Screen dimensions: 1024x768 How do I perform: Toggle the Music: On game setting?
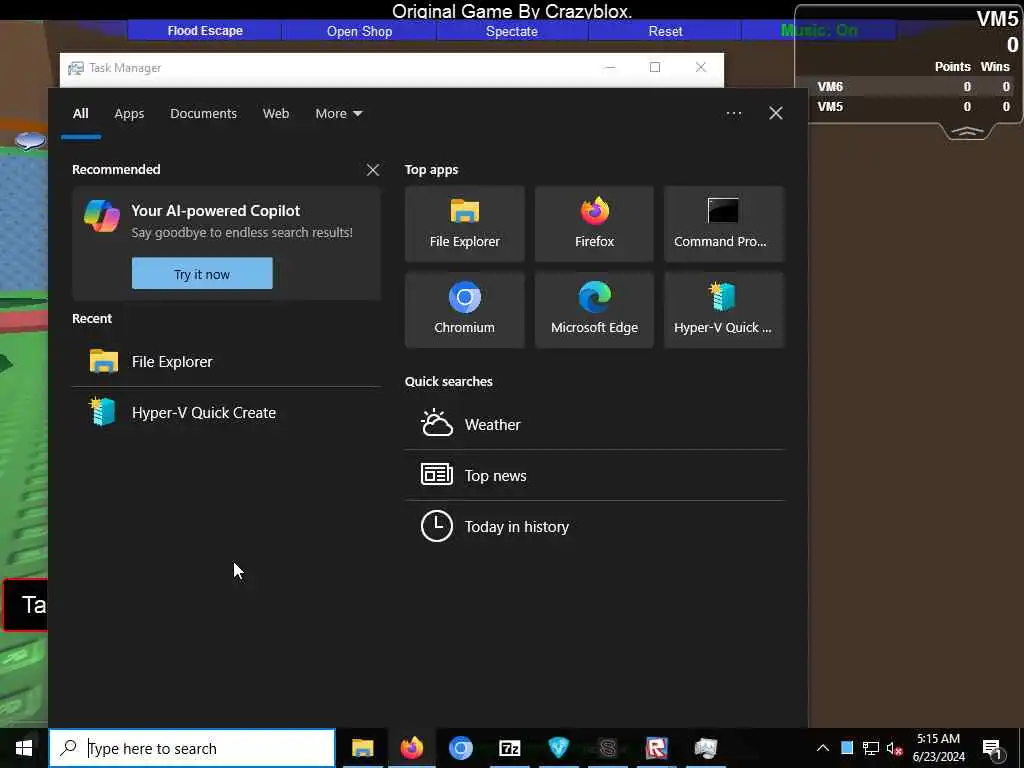click(819, 30)
